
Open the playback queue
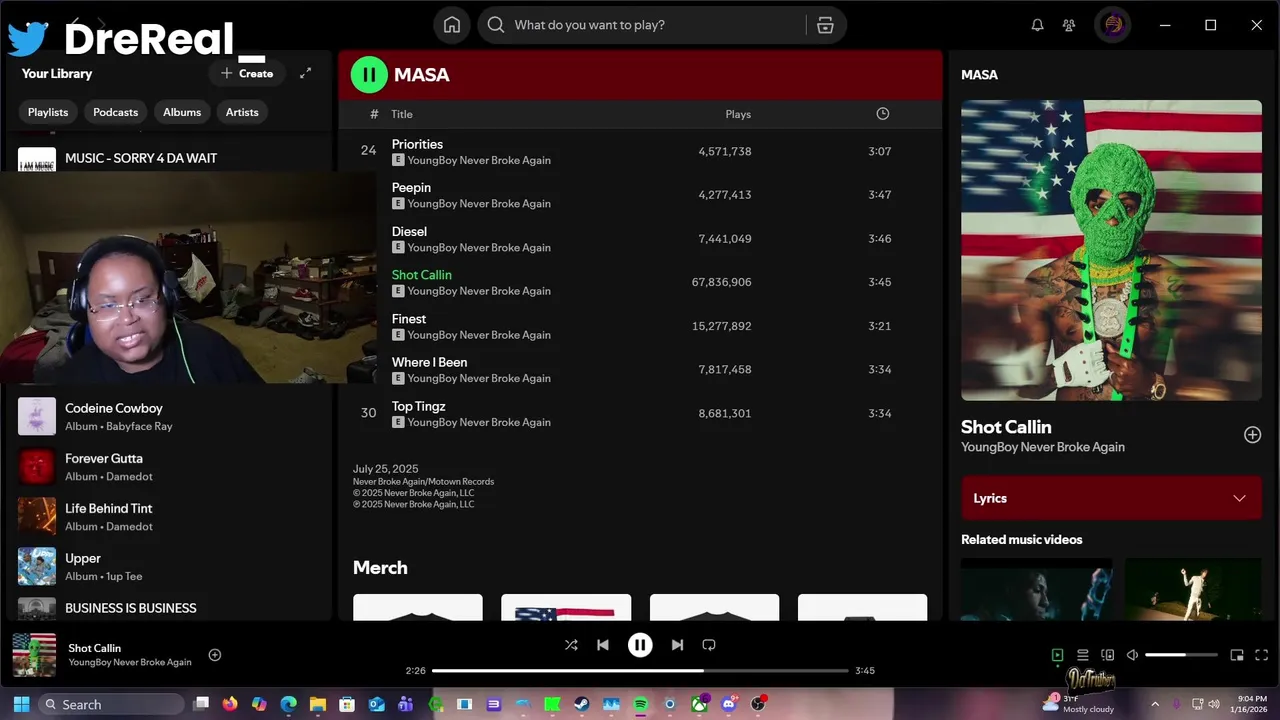pyautogui.click(x=1082, y=655)
